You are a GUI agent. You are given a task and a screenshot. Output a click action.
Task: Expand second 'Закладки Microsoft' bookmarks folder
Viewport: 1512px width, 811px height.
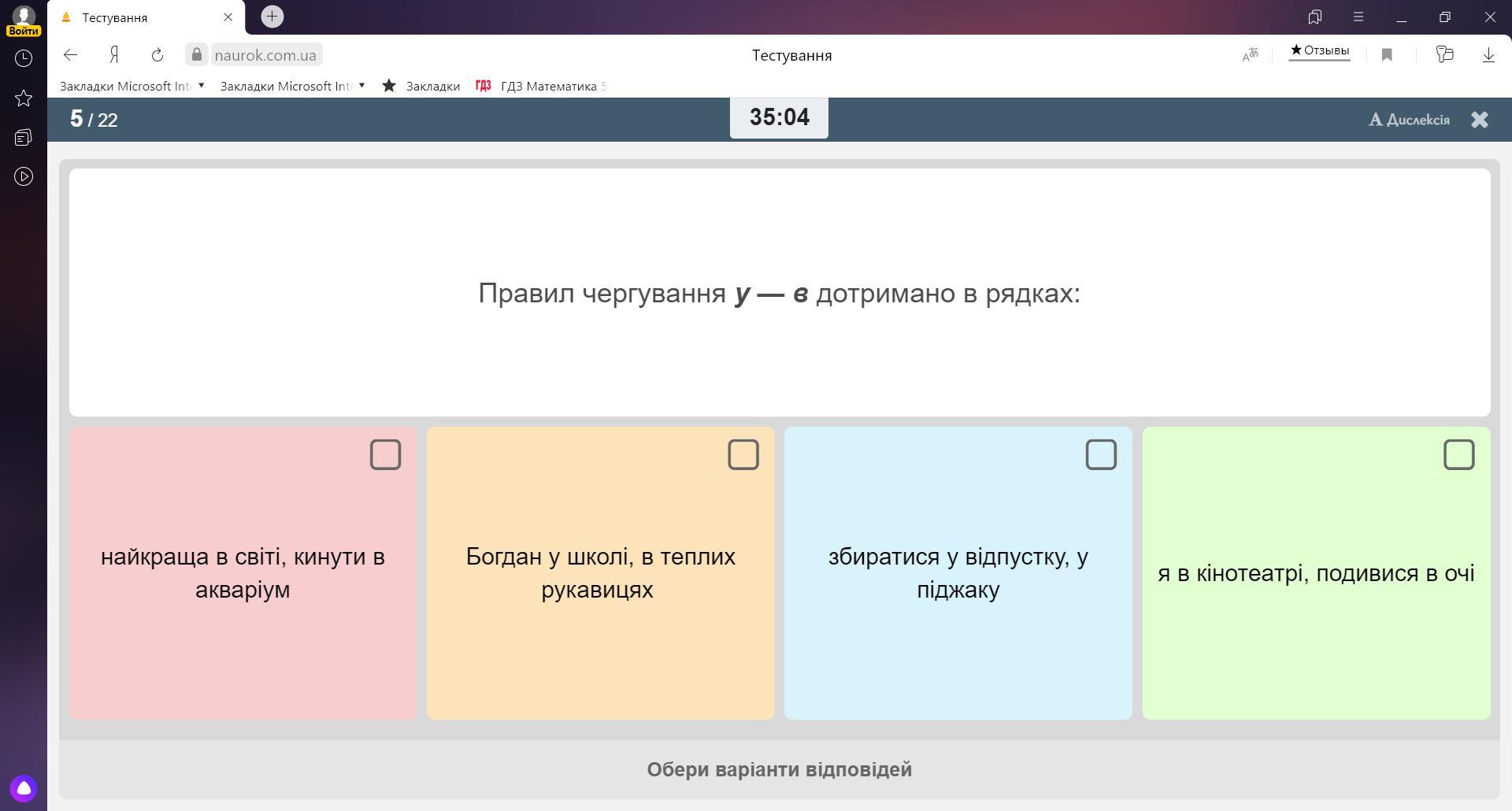(x=292, y=86)
